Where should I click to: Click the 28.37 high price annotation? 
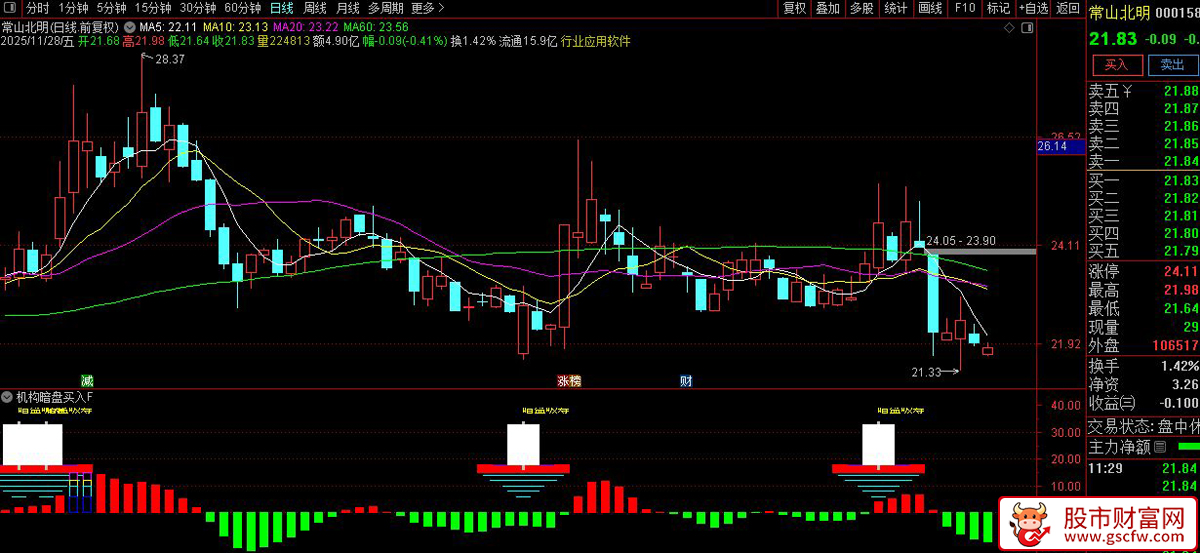[170, 60]
